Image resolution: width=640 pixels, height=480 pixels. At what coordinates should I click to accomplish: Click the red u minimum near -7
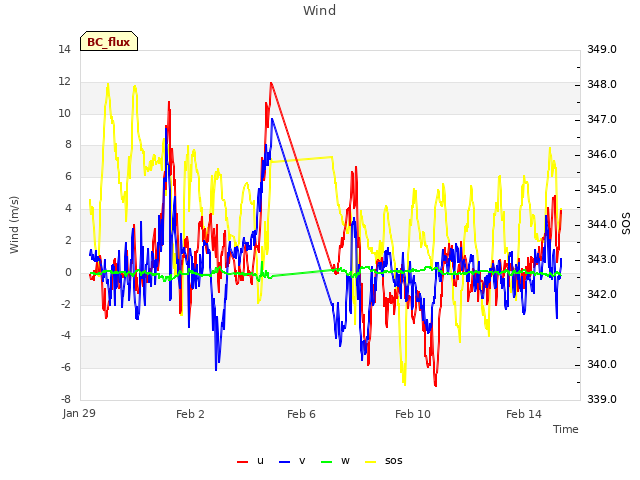pos(436,384)
